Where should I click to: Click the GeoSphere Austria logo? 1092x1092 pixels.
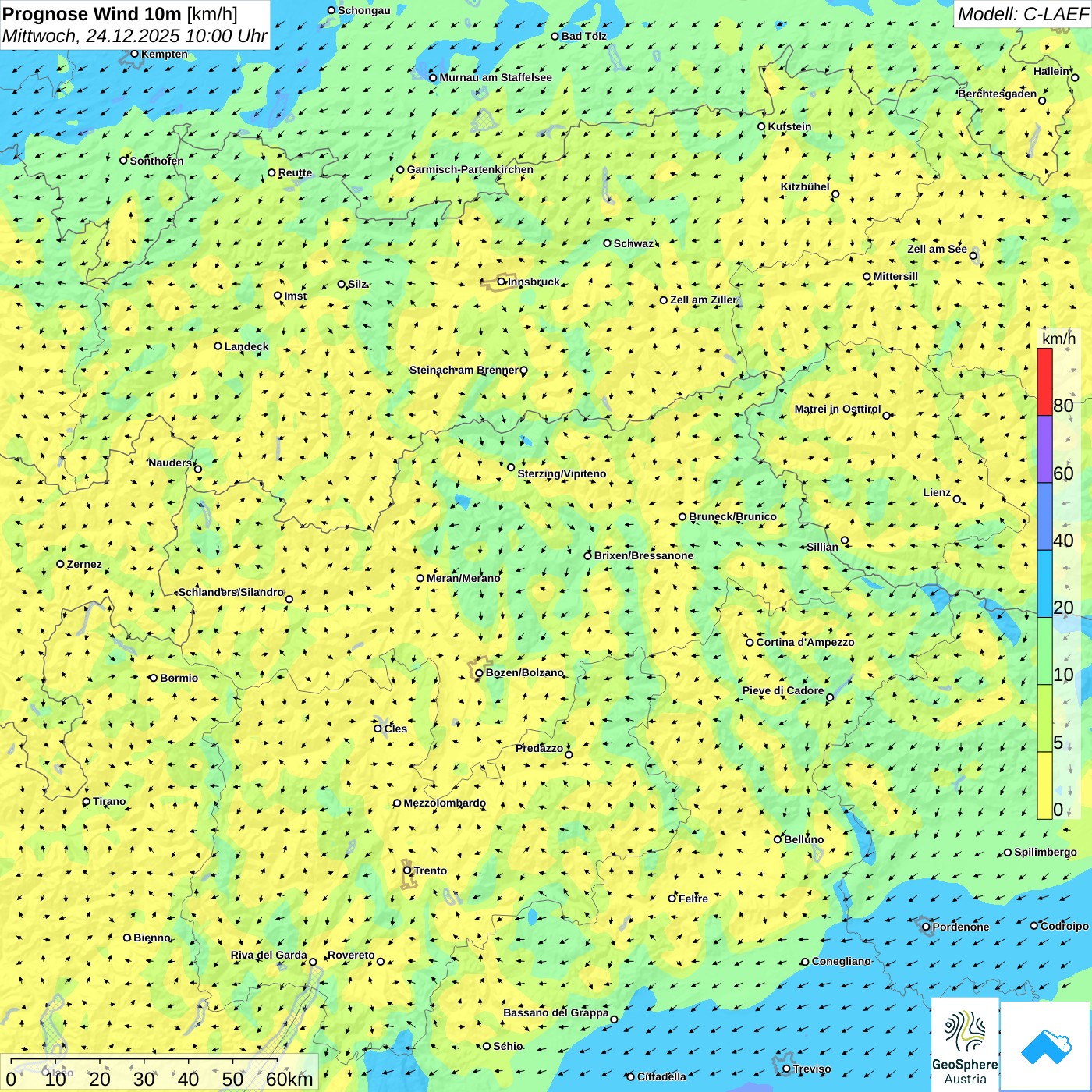point(966,1045)
